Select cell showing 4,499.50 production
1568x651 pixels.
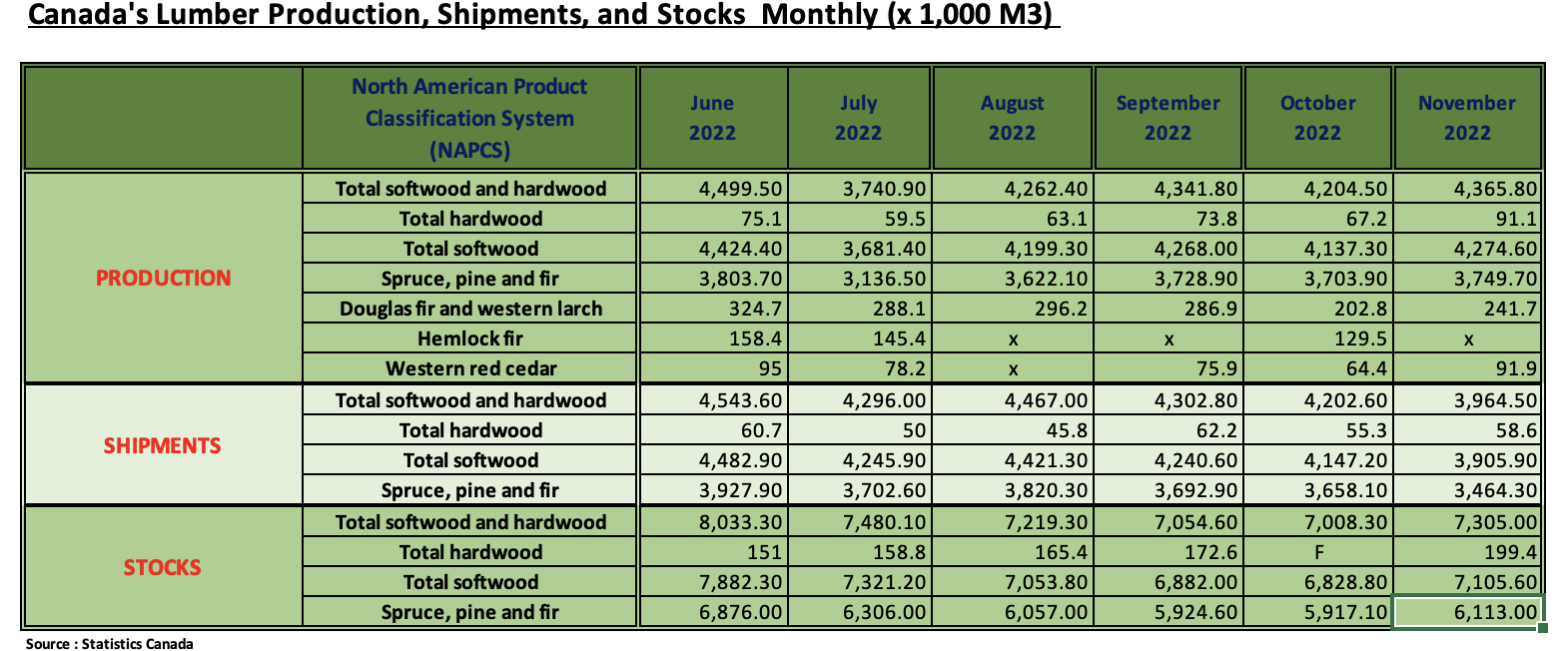pyautogui.click(x=713, y=189)
